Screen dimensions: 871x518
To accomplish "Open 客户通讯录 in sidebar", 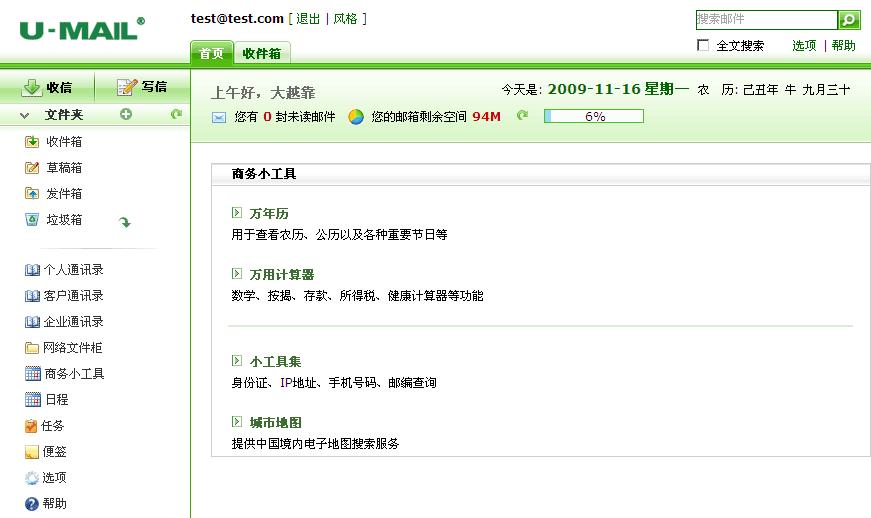I will click(73, 296).
